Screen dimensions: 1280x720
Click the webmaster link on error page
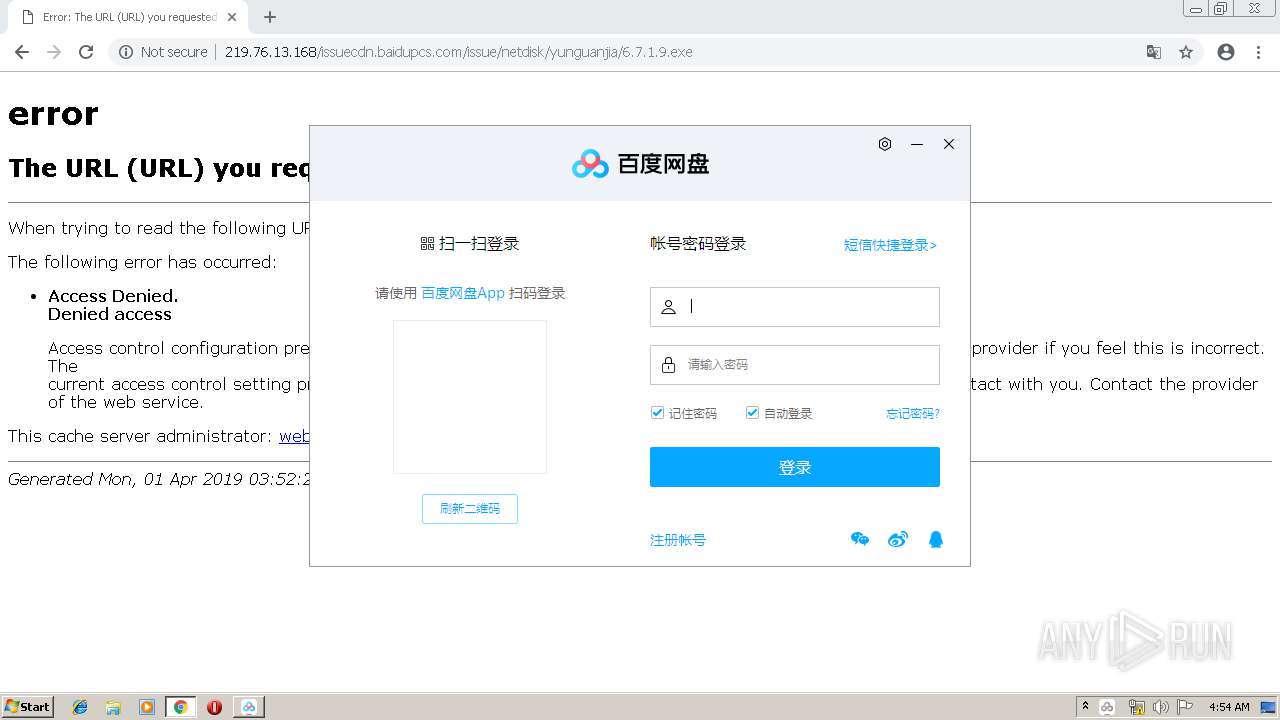(x=294, y=436)
